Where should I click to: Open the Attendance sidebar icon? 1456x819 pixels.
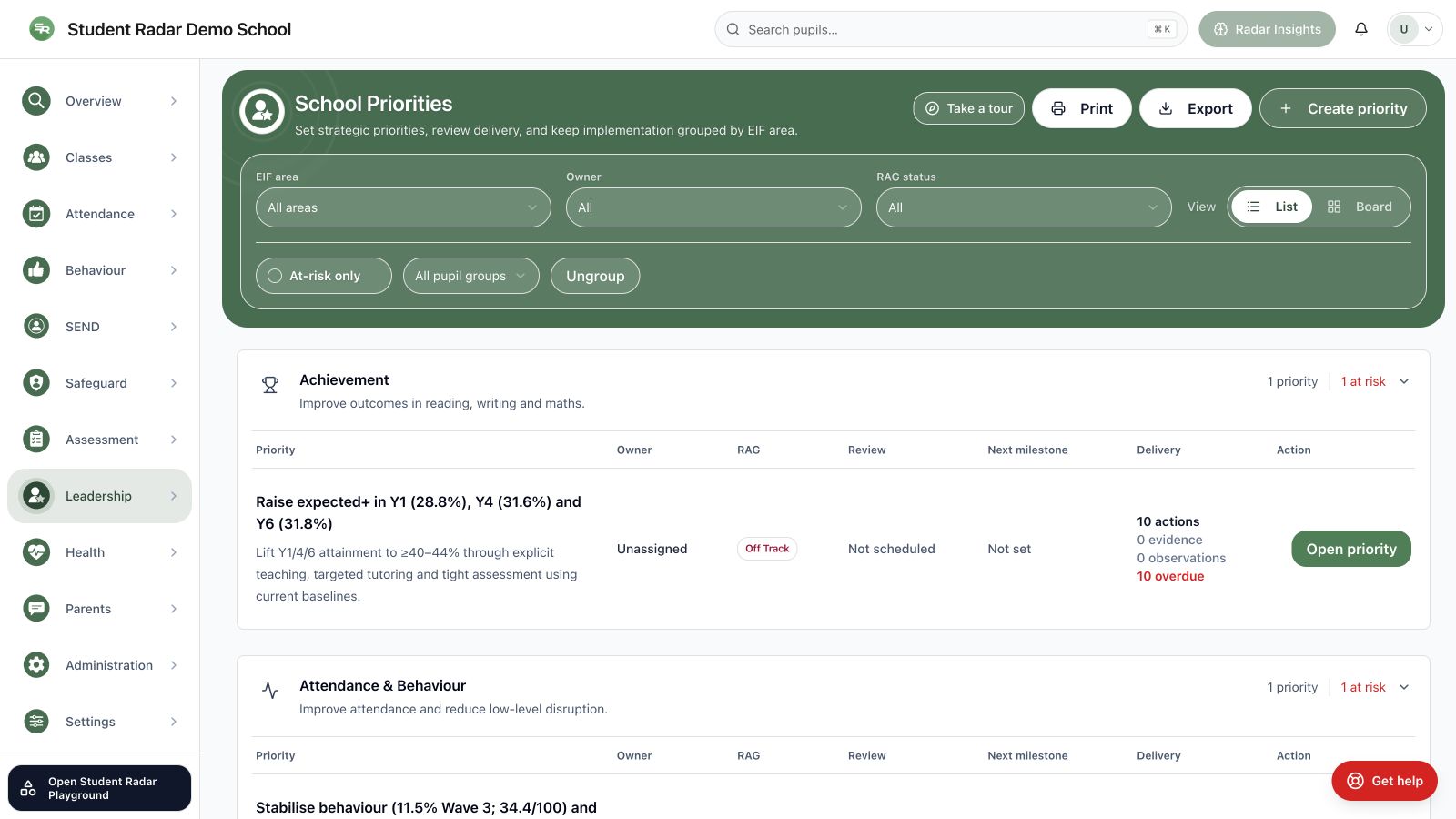click(36, 214)
